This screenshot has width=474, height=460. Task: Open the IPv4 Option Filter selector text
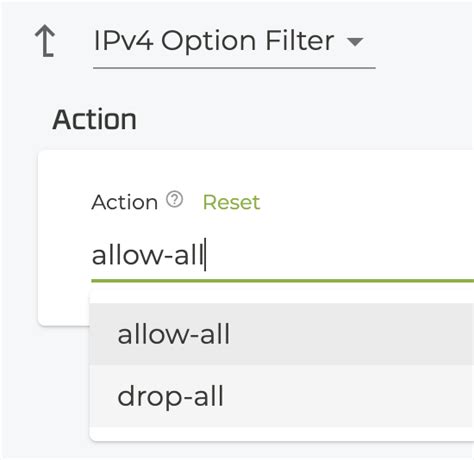pyautogui.click(x=214, y=41)
